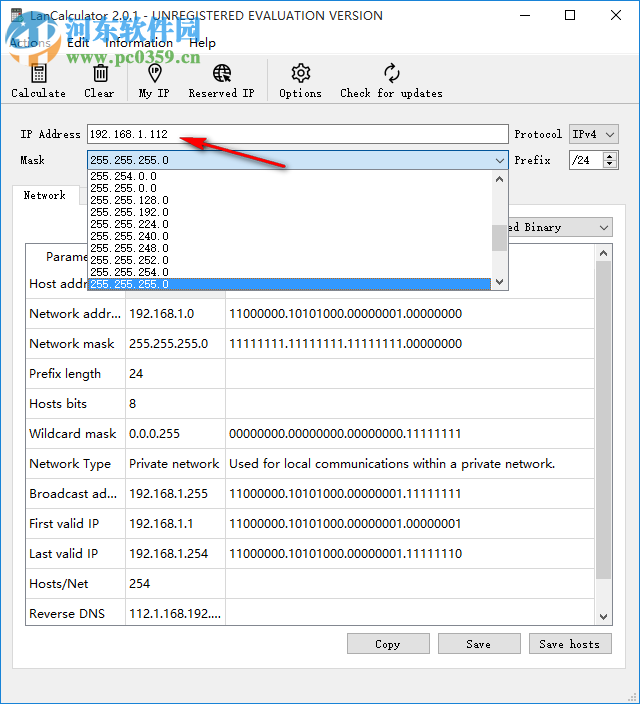
Task: Select mask 255.255.128.0 from list
Action: coord(289,200)
